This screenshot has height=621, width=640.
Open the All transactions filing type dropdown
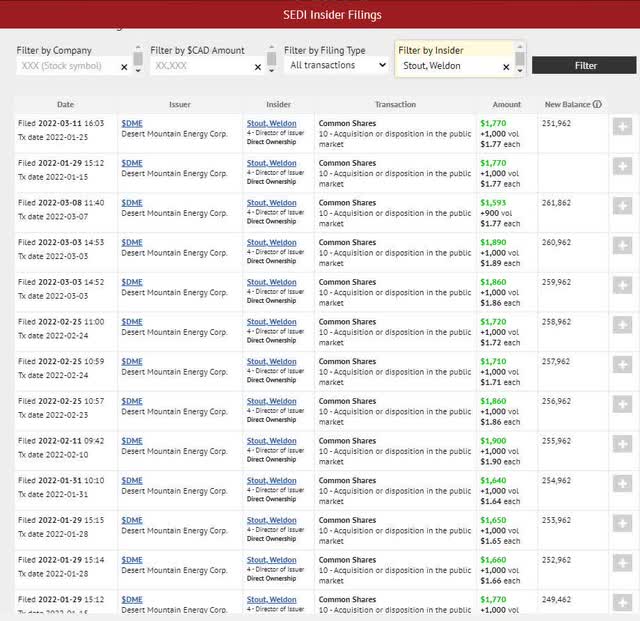(337, 65)
